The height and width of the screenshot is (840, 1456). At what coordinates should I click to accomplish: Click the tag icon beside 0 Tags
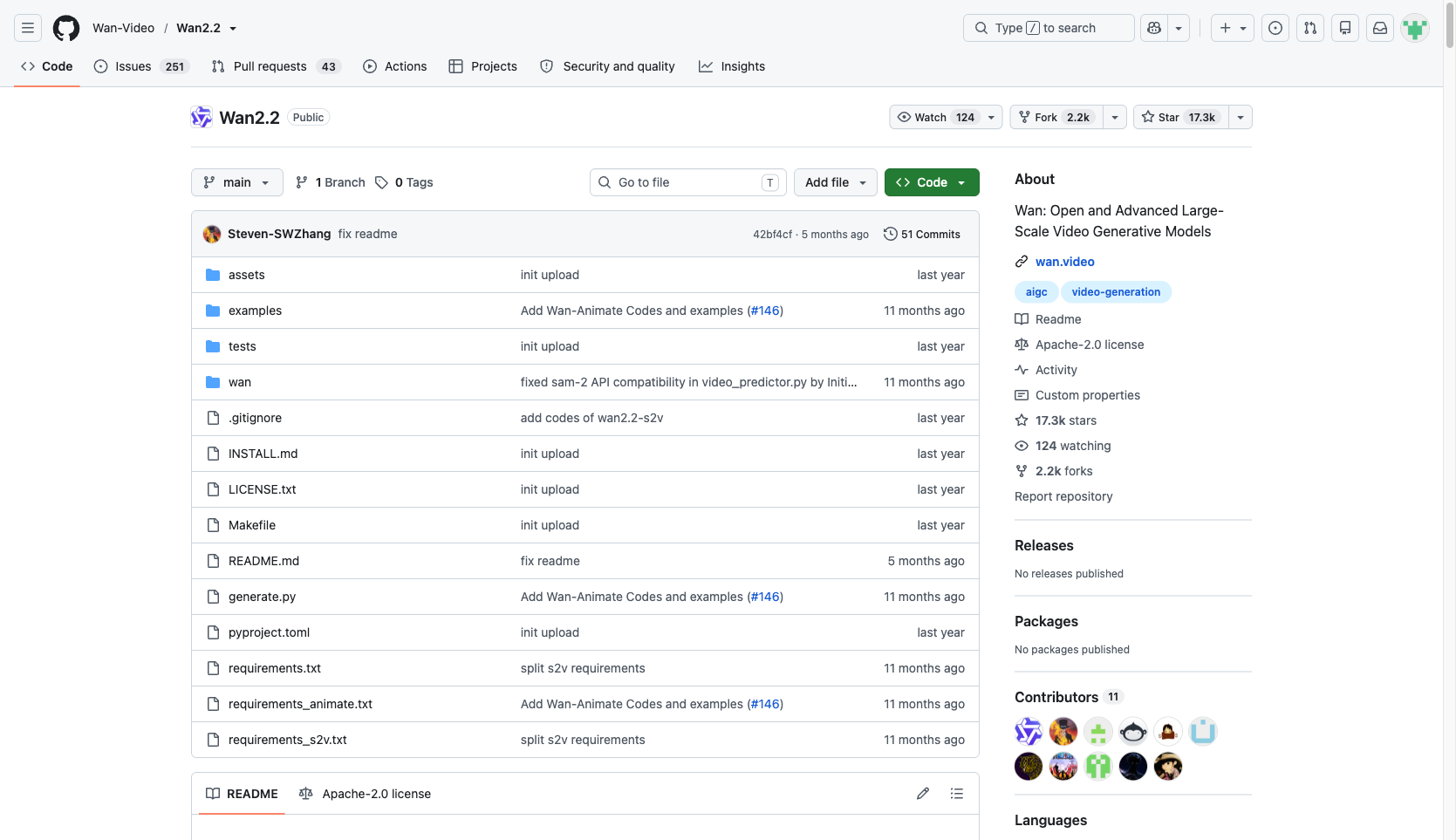click(x=381, y=182)
